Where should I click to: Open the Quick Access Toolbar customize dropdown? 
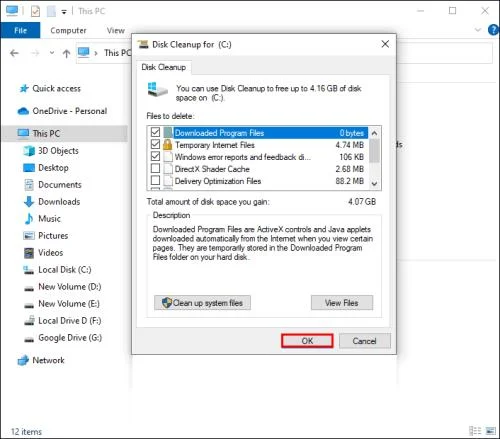(x=64, y=12)
